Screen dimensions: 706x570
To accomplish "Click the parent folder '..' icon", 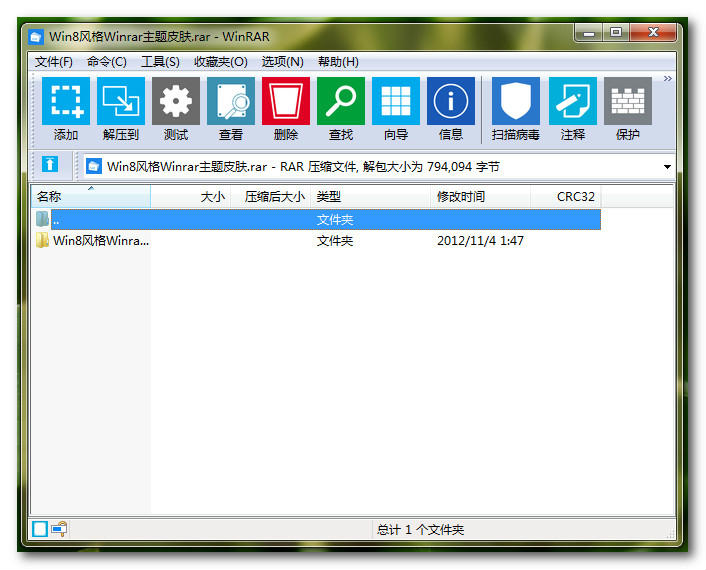I will [x=42, y=219].
